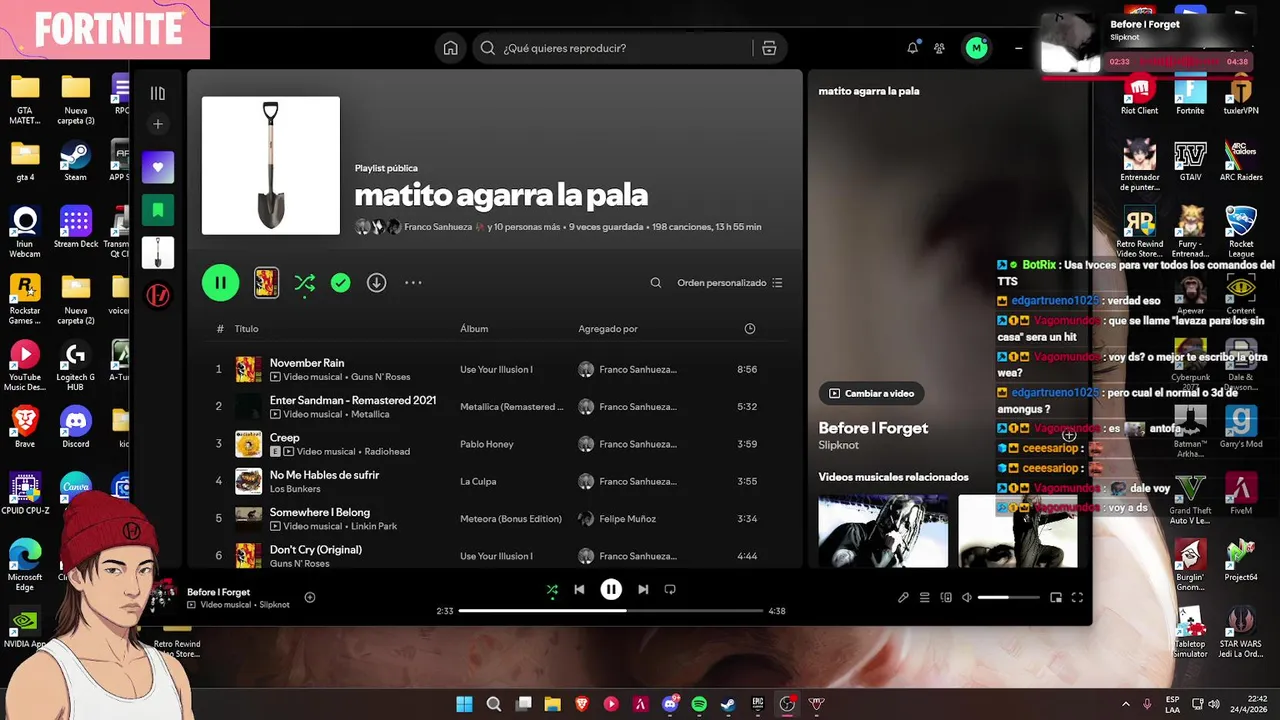This screenshot has height=720, width=1280.
Task: Open Meteora (Bonus Edition) album link
Action: (511, 519)
